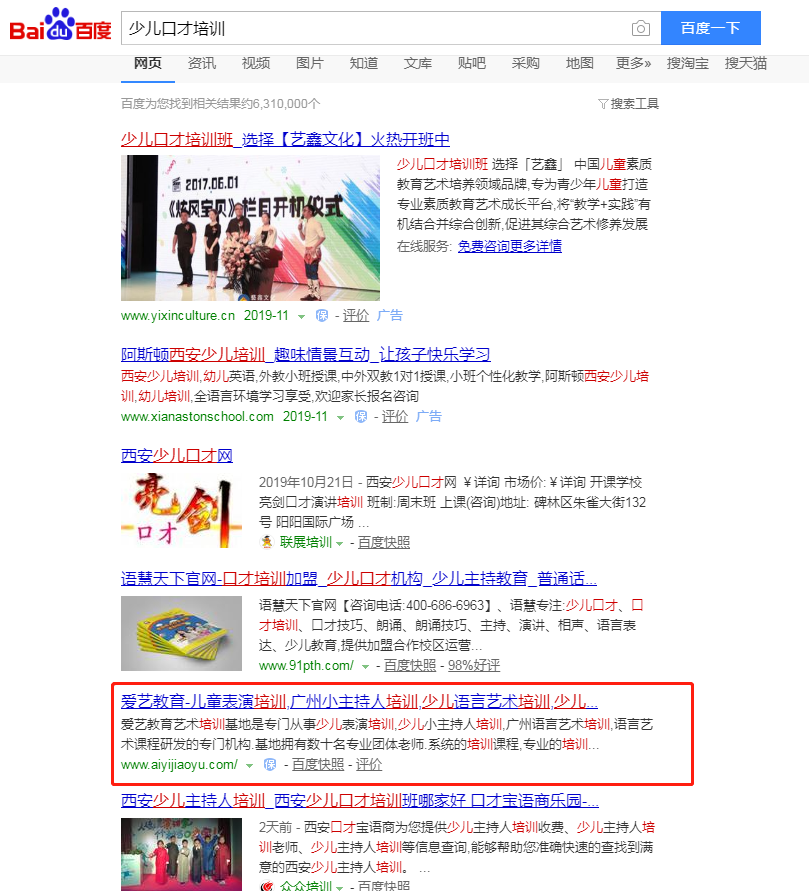809x891 pixels.
Task: Open 语慧天下官网 result title
Action: tap(359, 578)
